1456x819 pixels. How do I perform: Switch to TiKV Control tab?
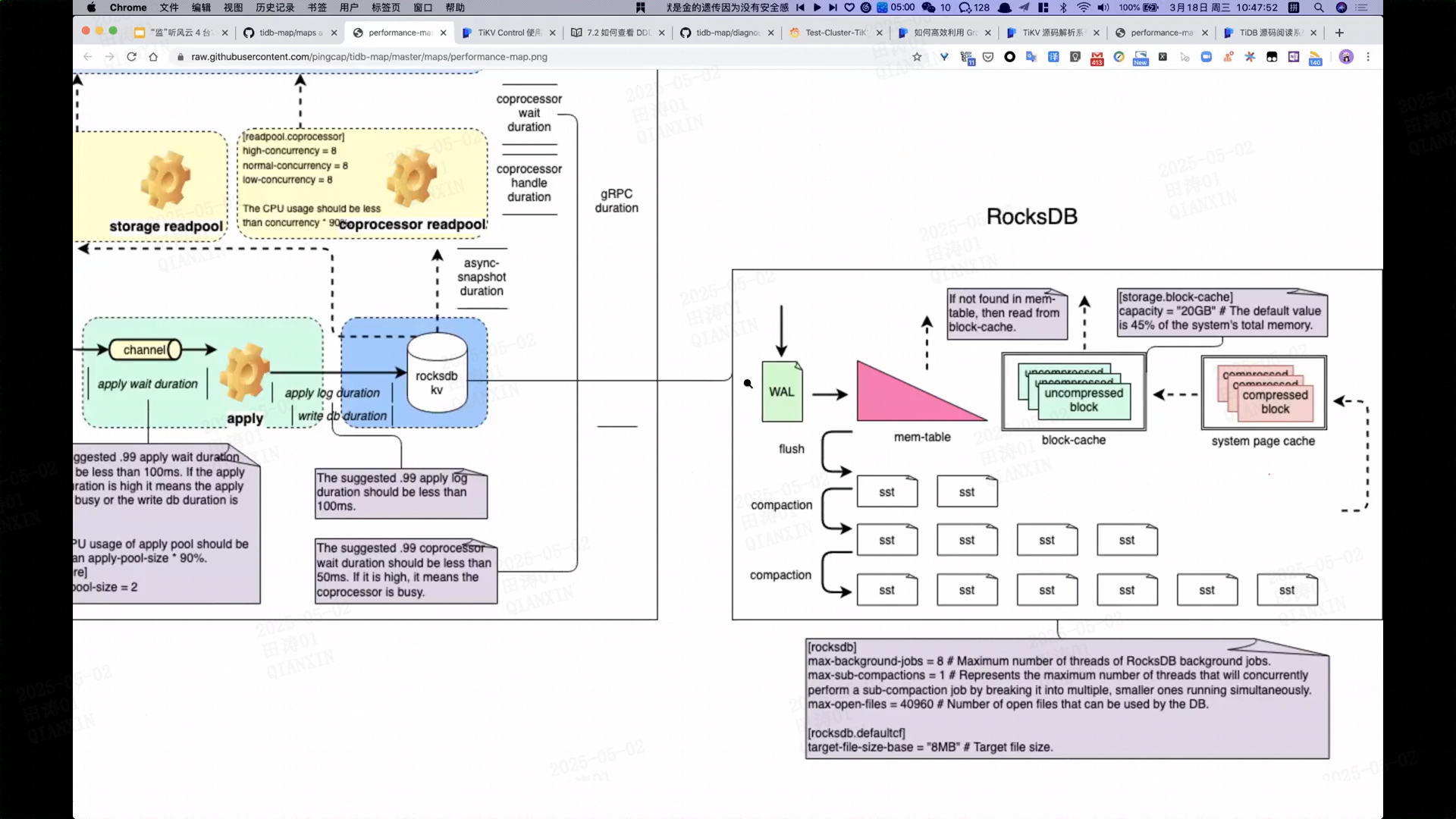pyautogui.click(x=507, y=33)
